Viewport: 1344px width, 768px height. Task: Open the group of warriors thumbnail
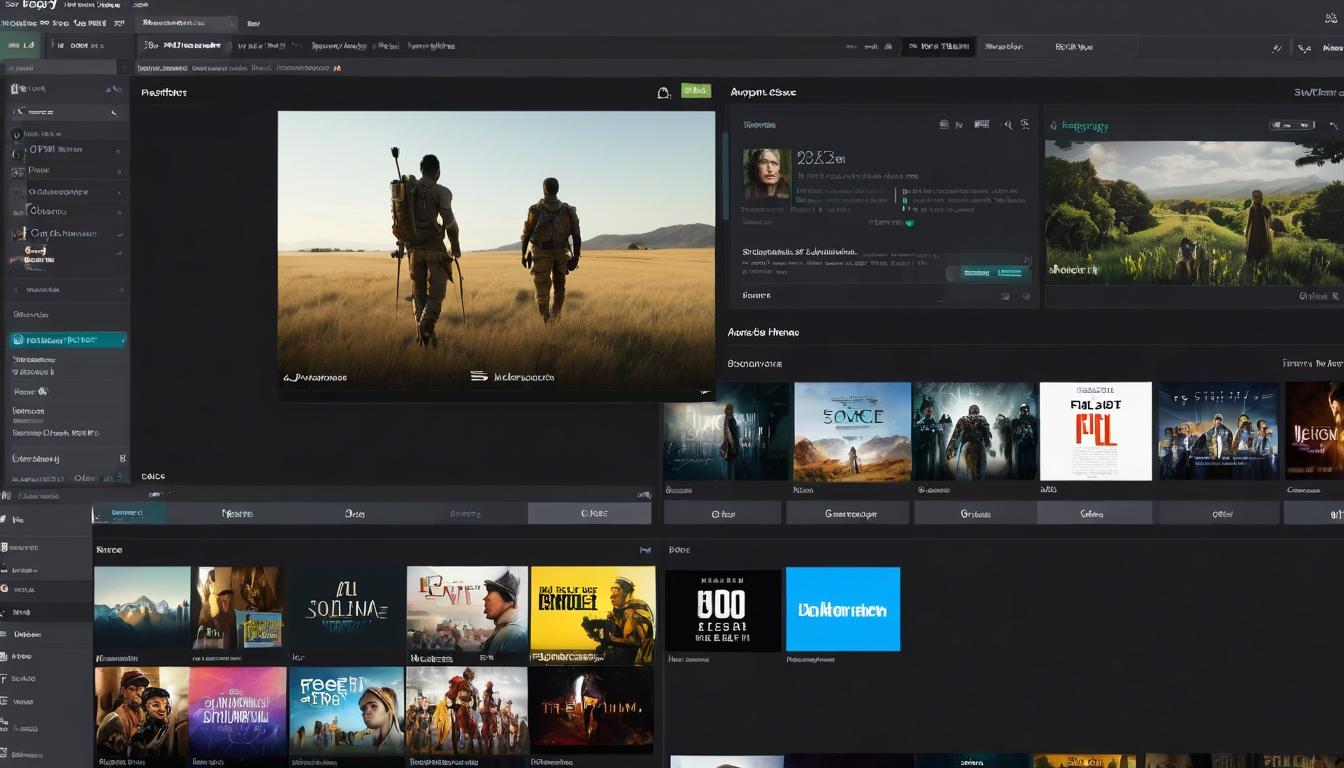tap(467, 711)
